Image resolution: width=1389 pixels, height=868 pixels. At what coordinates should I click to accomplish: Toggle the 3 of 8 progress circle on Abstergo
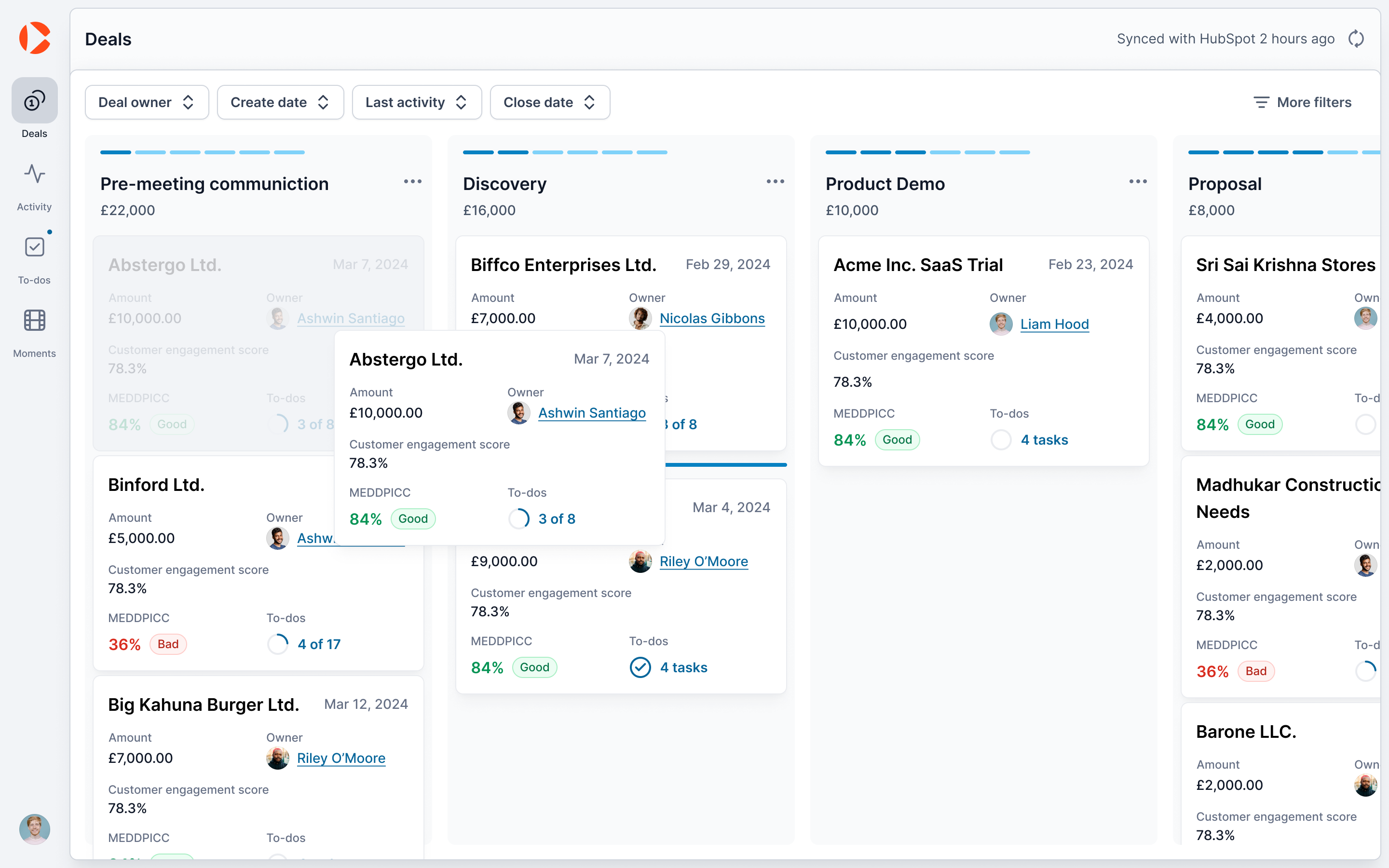[x=519, y=518]
